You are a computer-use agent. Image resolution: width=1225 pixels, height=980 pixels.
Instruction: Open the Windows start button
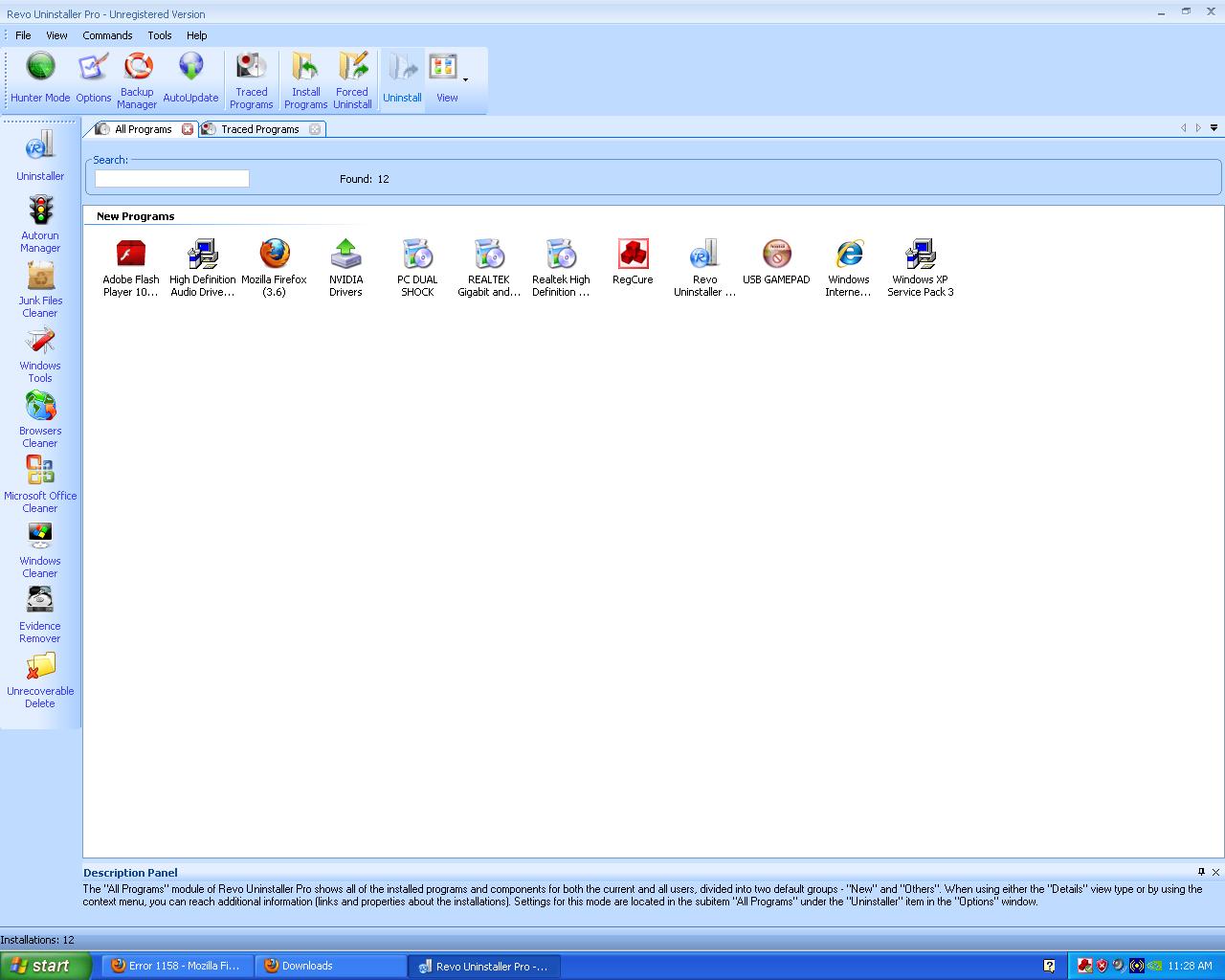(x=46, y=966)
